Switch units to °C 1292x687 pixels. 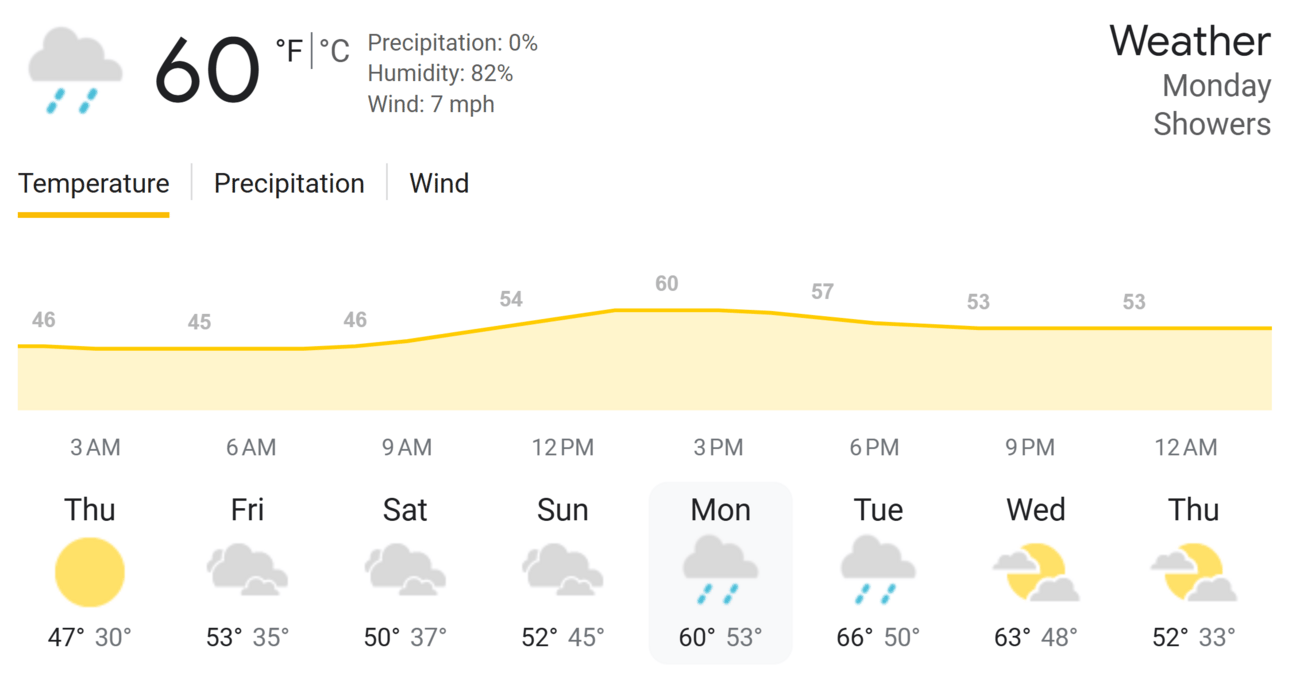[x=335, y=50]
